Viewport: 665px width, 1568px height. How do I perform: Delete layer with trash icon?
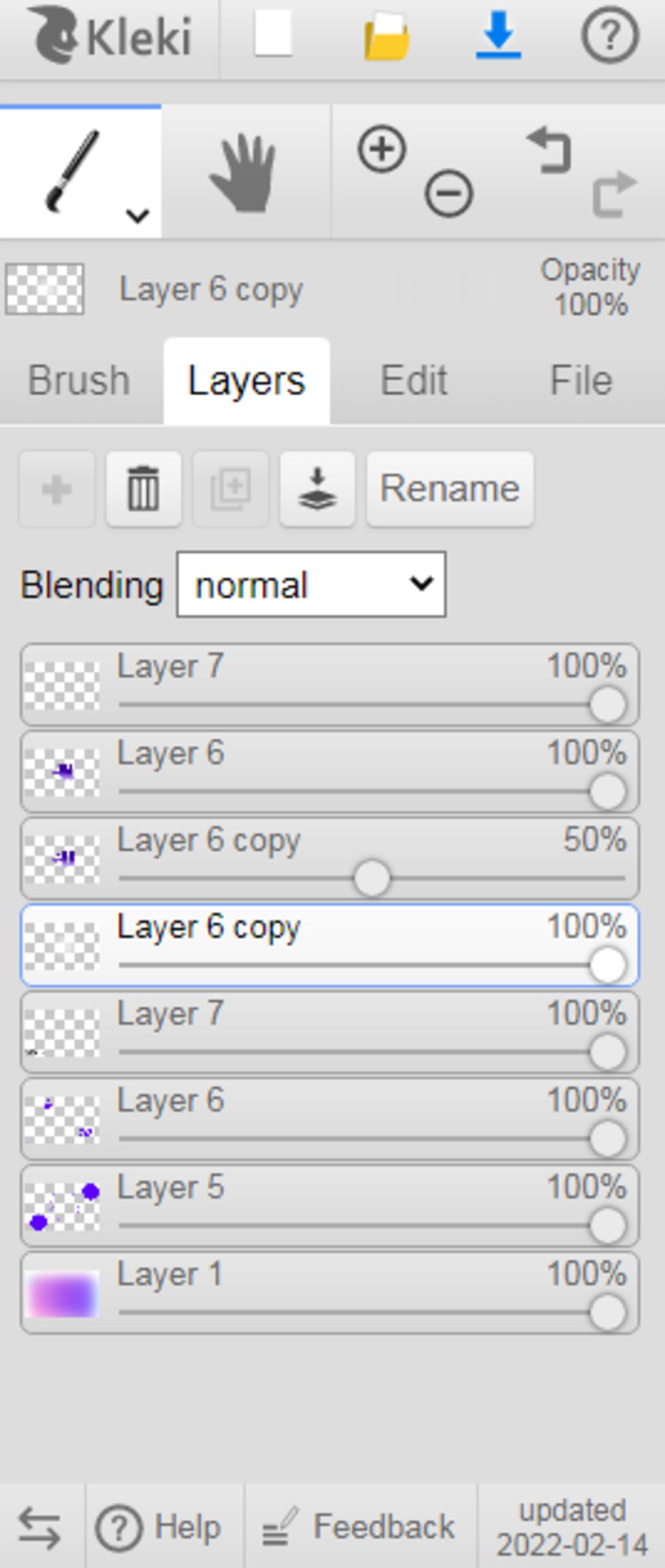coord(144,489)
